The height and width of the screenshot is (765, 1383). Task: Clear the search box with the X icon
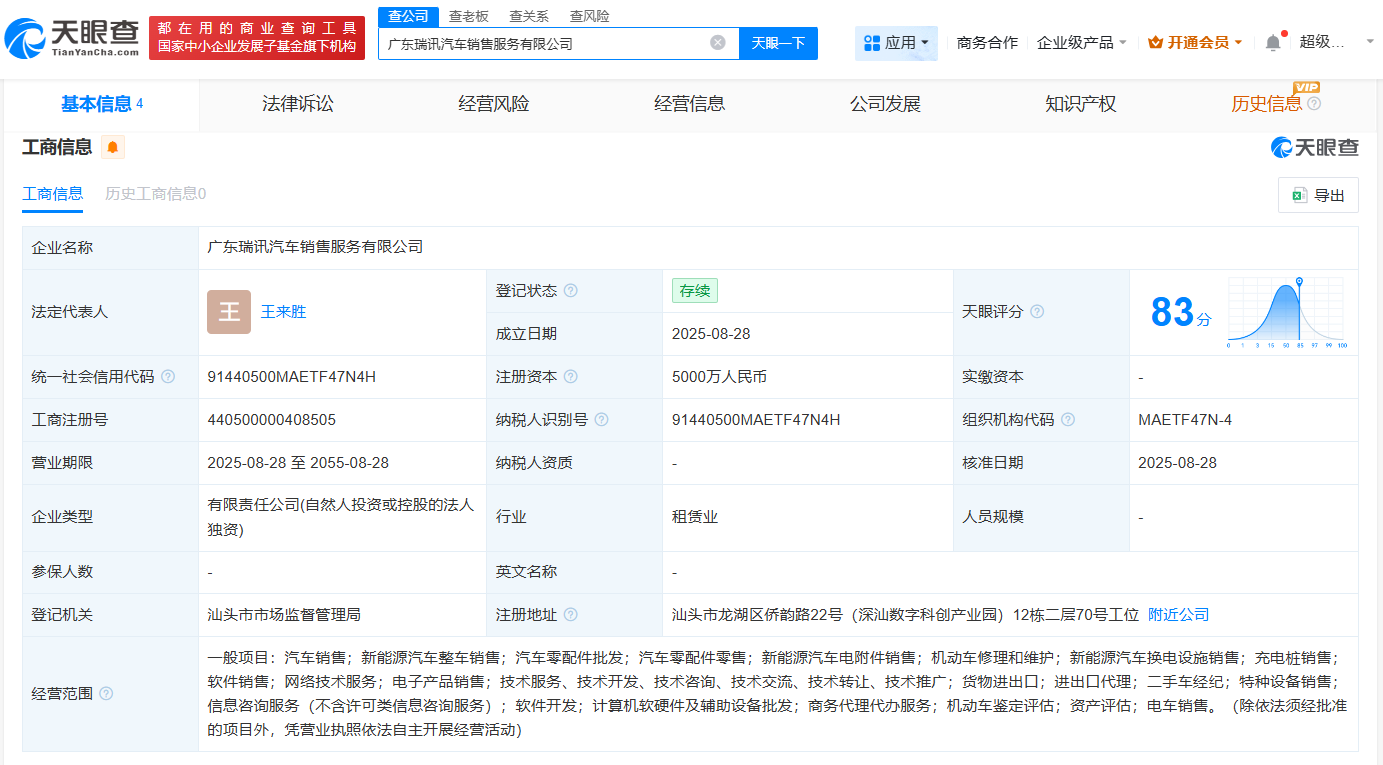coord(716,43)
